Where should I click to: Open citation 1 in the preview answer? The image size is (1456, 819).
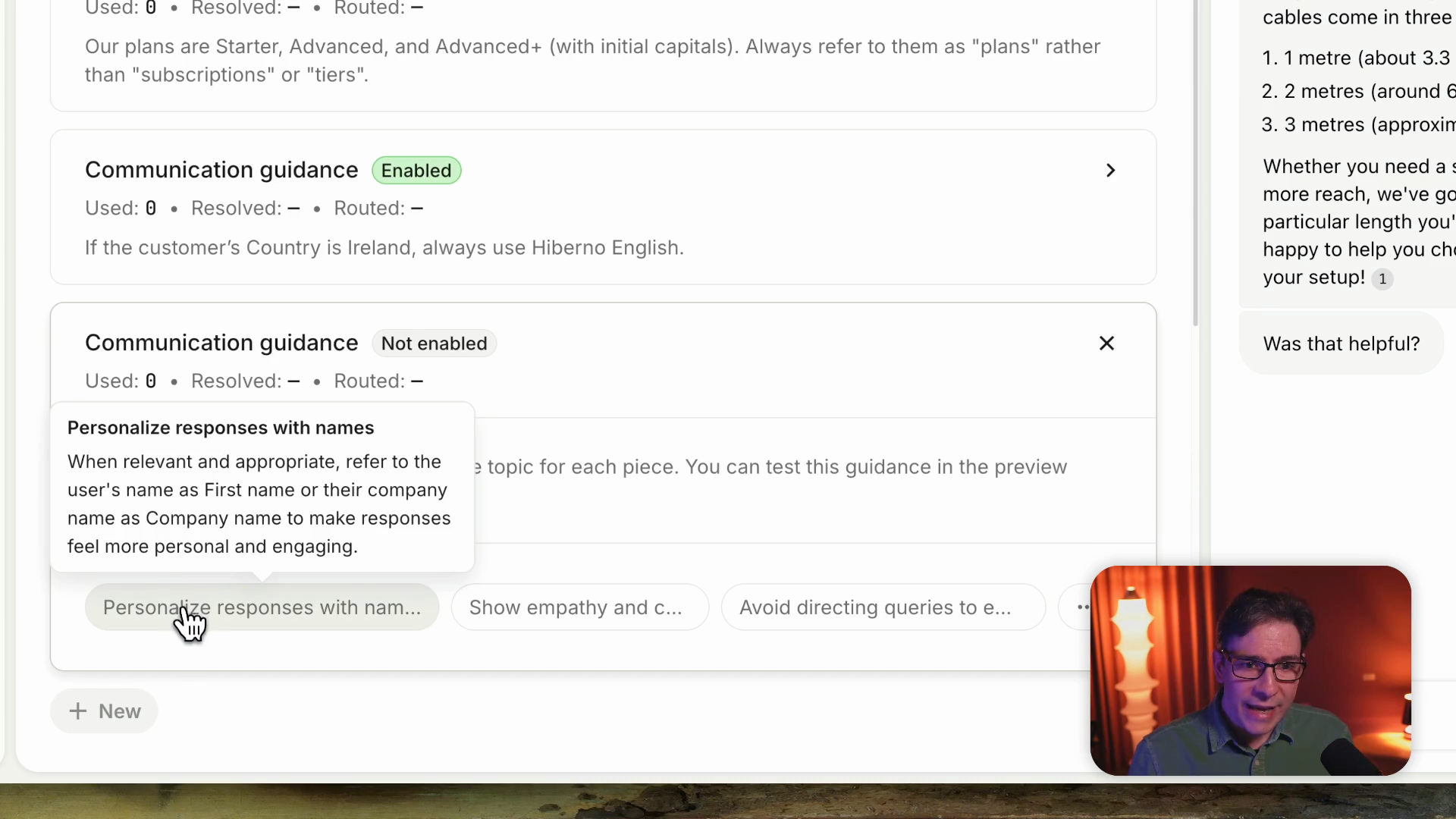pos(1382,279)
